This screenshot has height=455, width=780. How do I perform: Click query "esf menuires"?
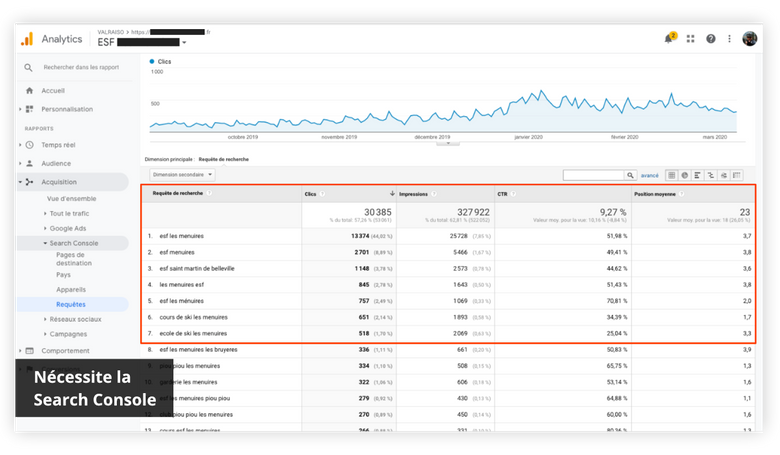coord(177,252)
